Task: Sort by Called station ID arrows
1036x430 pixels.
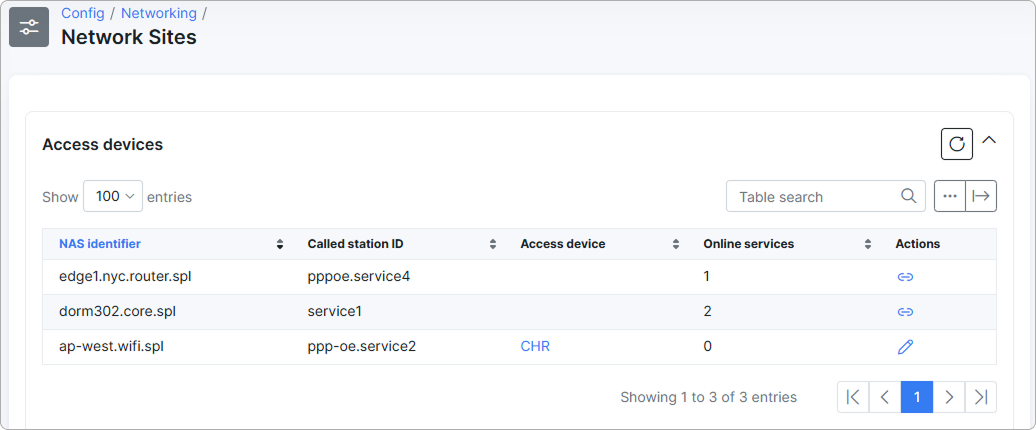Action: click(x=493, y=244)
